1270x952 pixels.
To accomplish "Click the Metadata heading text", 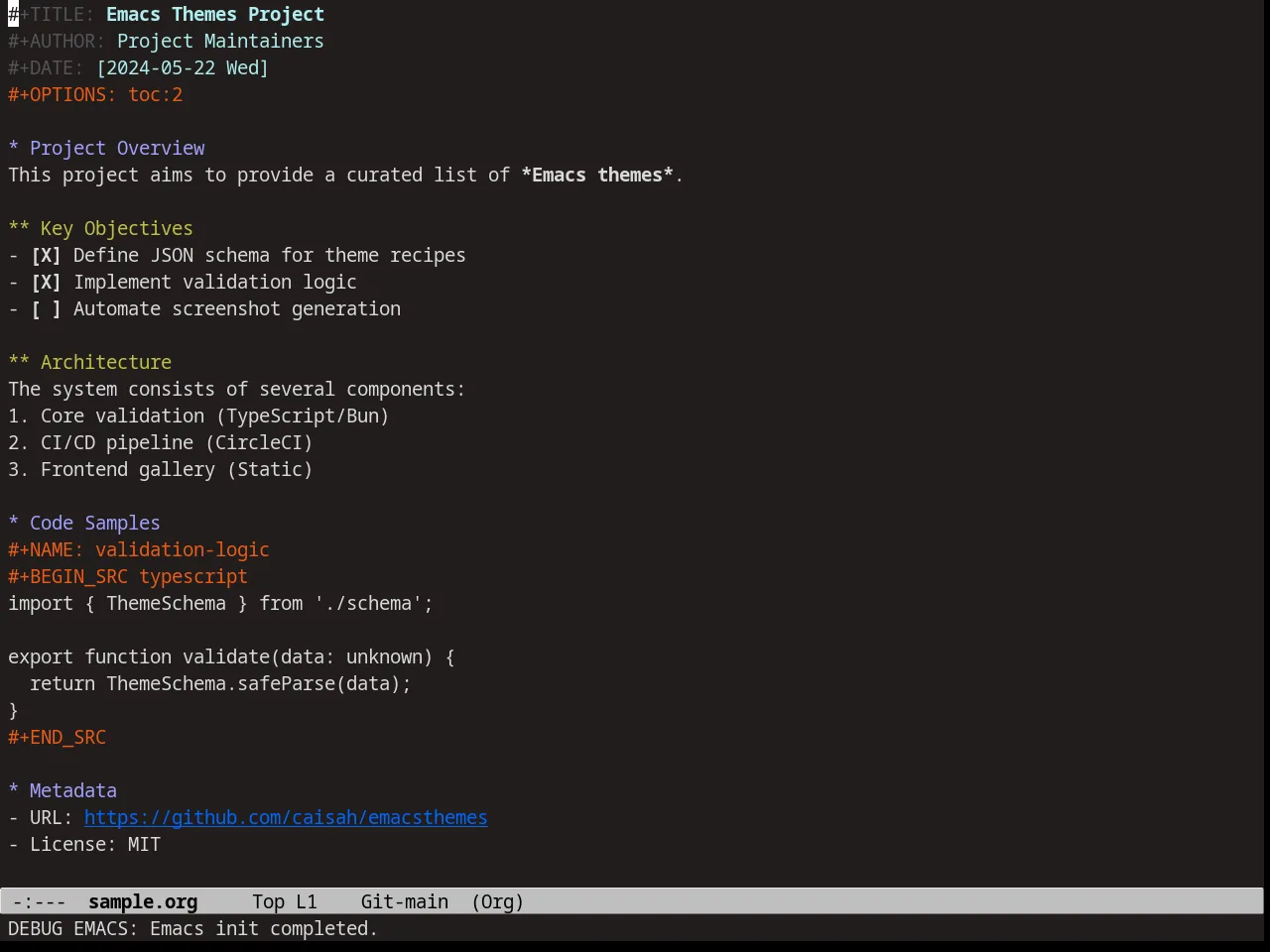I will [x=73, y=791].
